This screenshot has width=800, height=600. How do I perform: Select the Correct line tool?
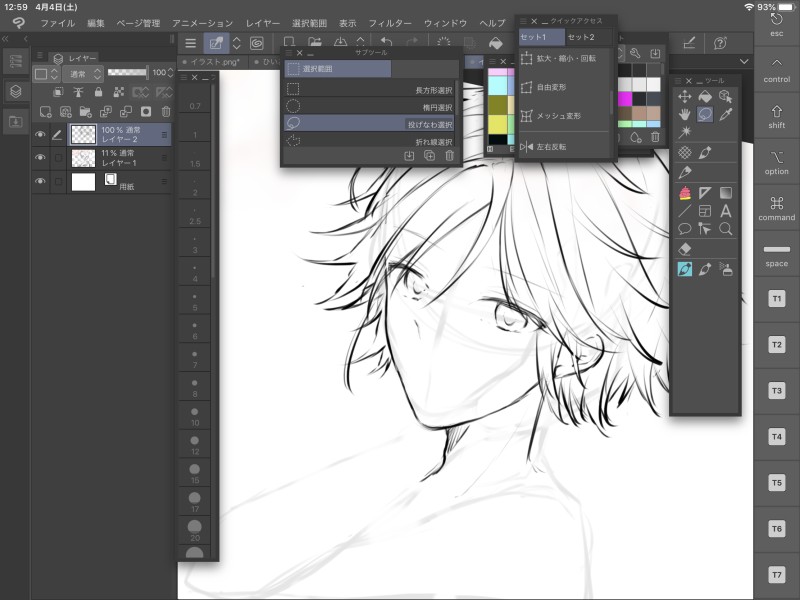[705, 229]
